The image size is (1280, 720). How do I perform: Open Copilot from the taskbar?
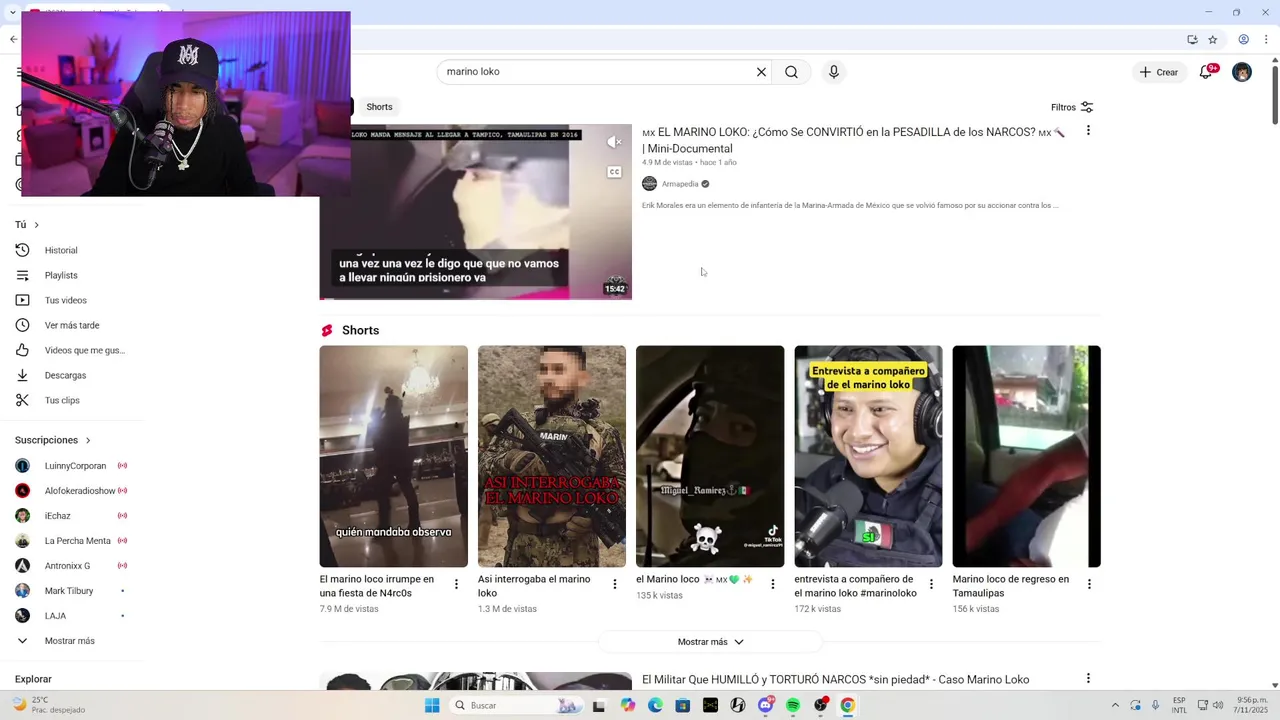[627, 705]
